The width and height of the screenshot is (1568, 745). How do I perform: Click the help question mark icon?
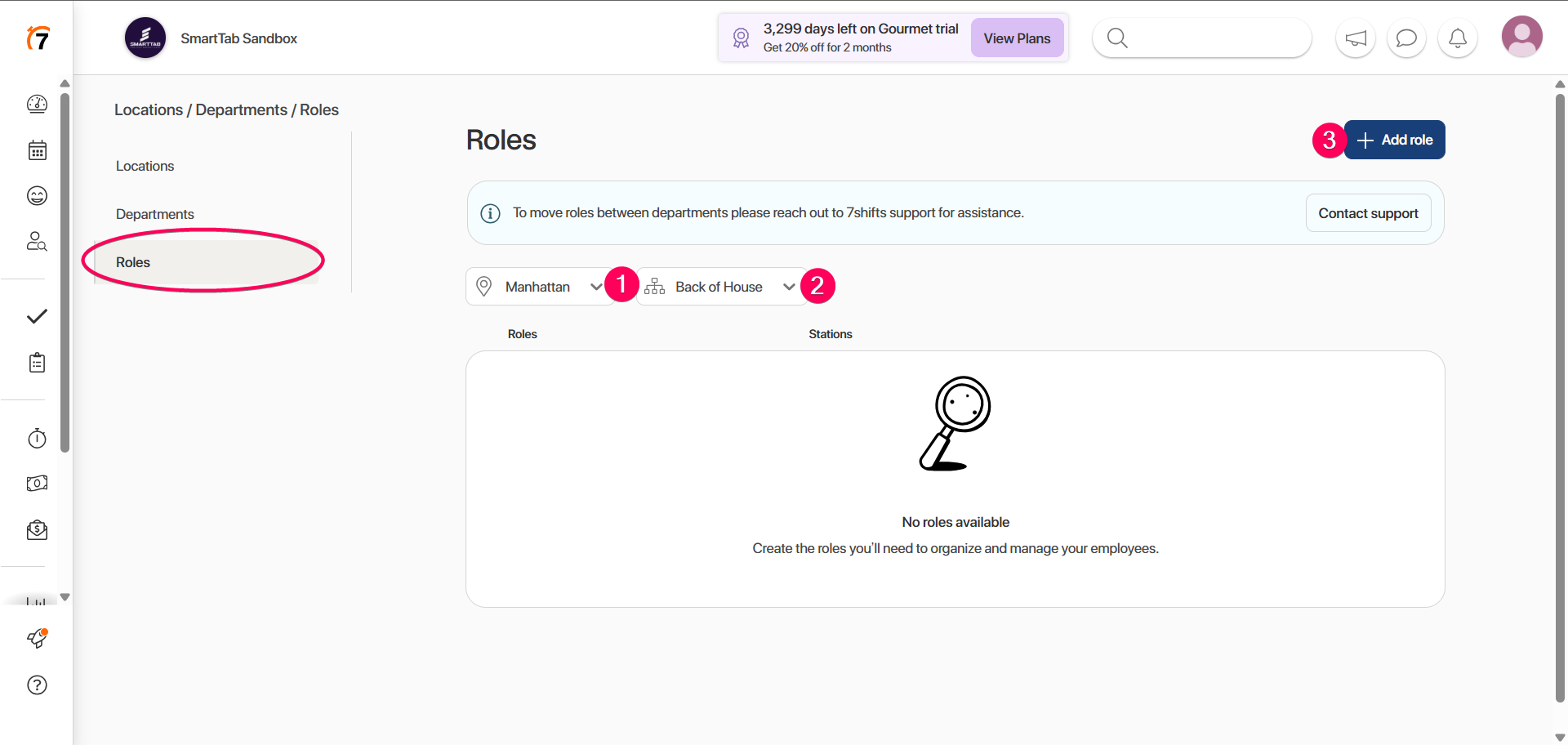[x=37, y=685]
